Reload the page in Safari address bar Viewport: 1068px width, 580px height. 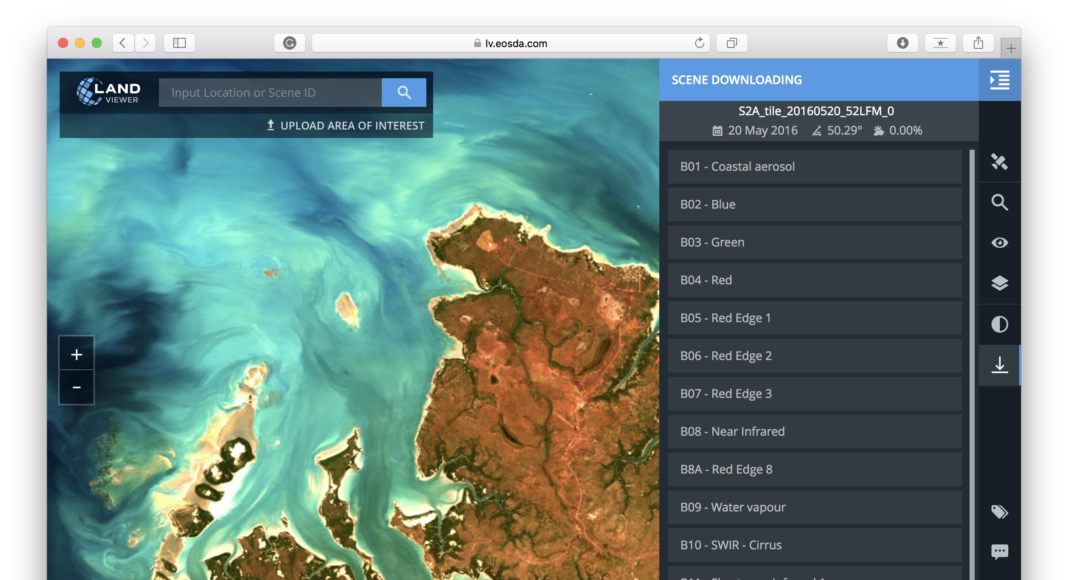click(x=700, y=43)
